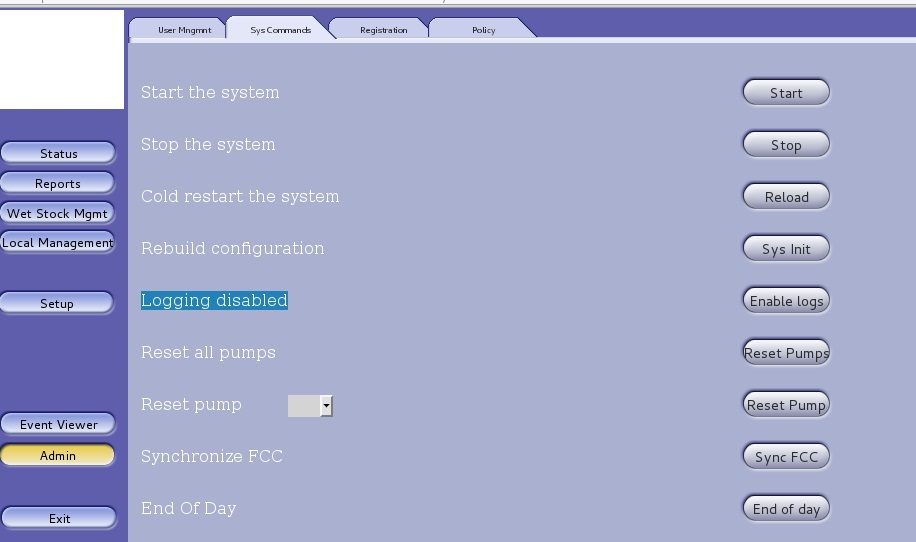Open the Registration tab
Viewport: 916px width, 542px height.
coord(383,30)
